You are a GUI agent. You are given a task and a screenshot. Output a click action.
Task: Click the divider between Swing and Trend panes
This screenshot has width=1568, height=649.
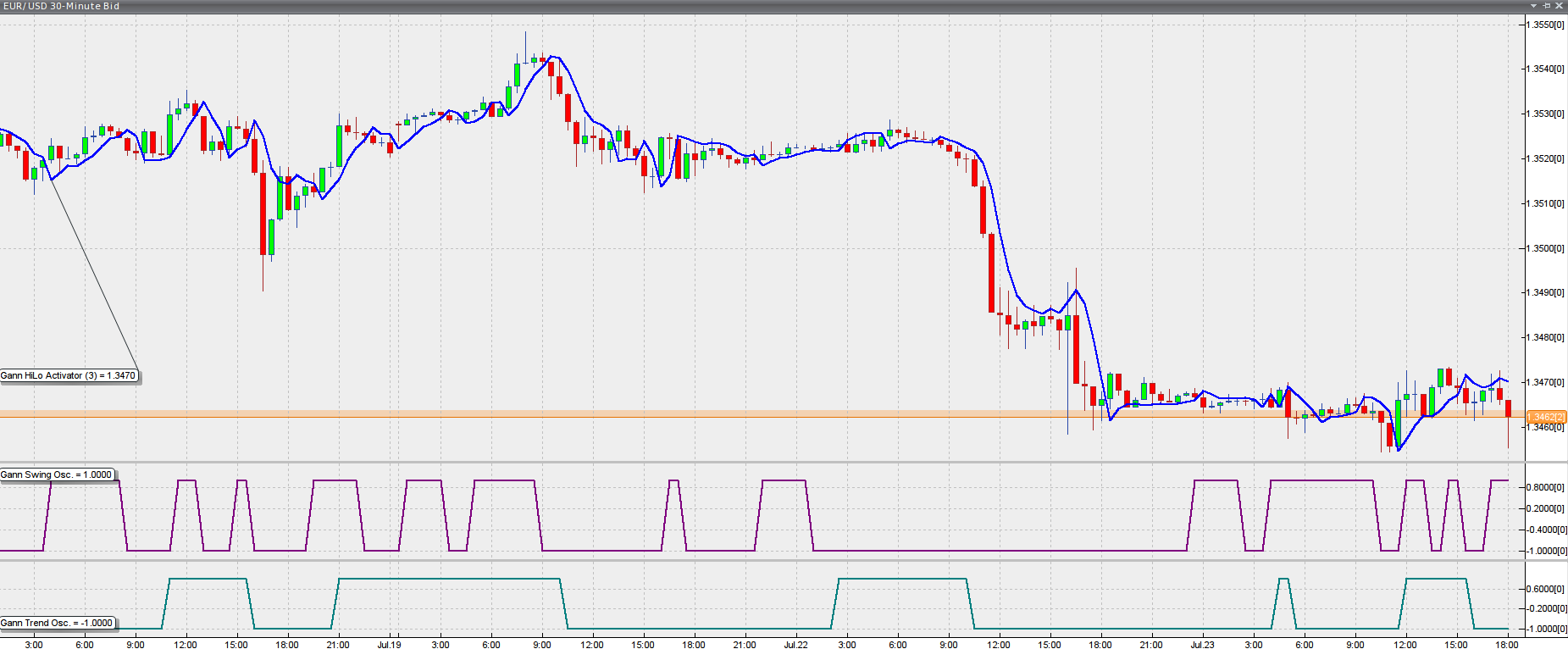(762, 560)
